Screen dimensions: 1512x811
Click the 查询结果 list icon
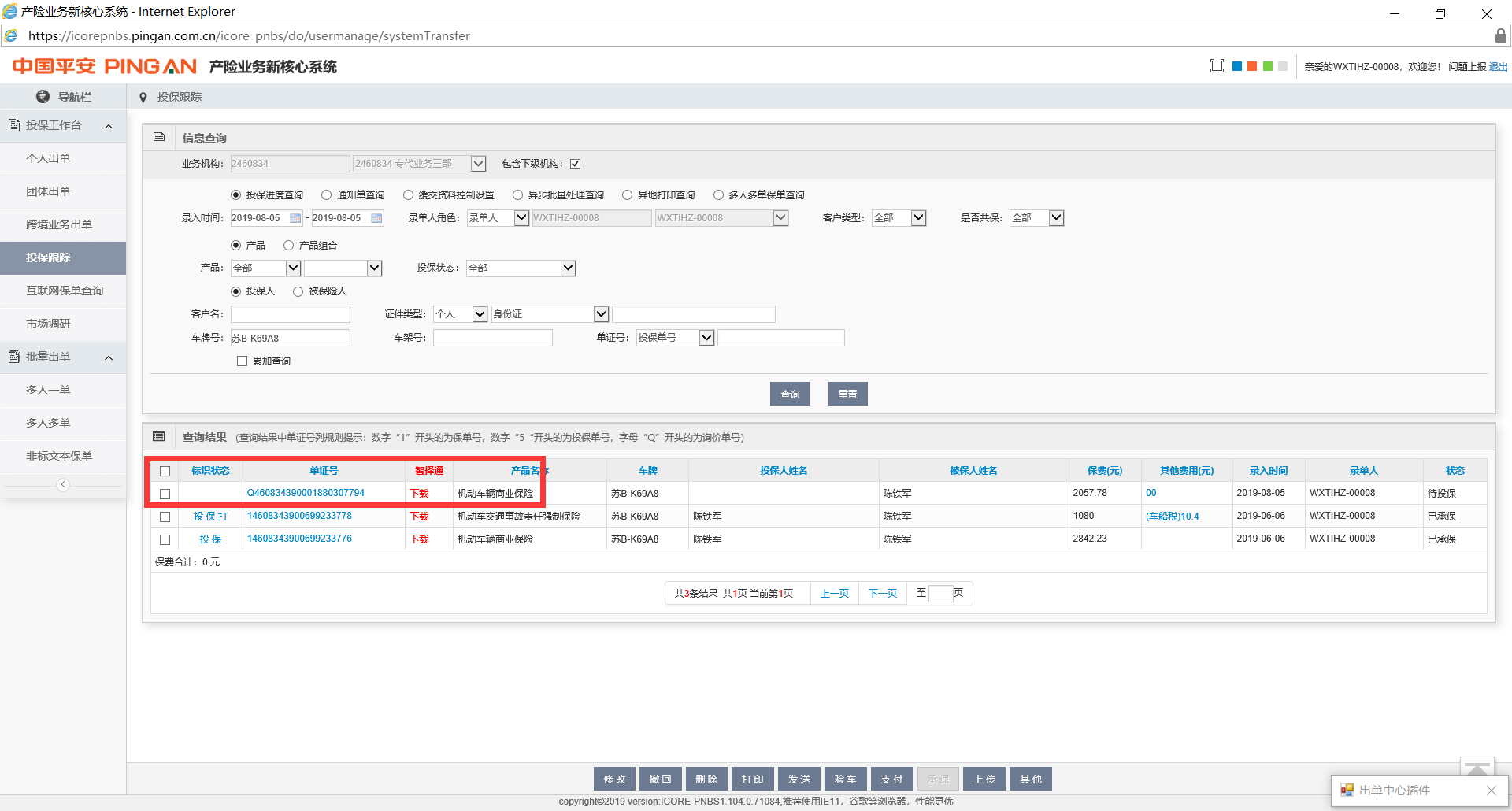(159, 437)
